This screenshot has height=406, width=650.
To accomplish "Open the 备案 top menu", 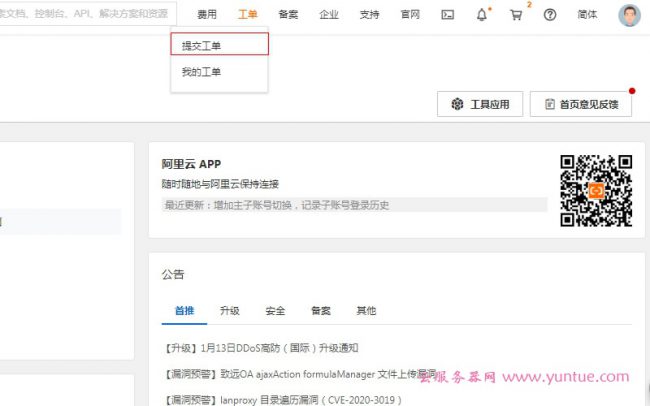I will coord(288,15).
